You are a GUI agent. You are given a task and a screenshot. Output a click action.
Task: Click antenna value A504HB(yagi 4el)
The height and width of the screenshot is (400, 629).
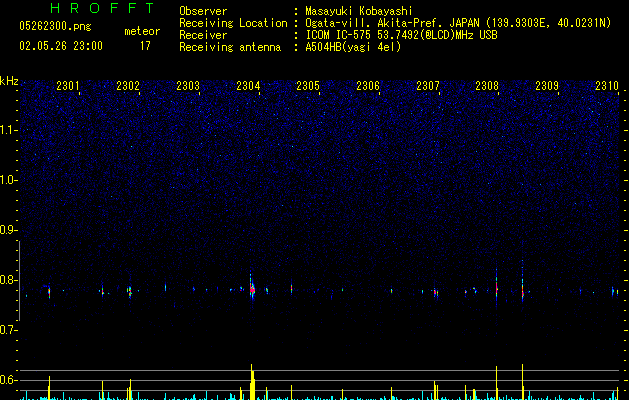[x=353, y=47]
